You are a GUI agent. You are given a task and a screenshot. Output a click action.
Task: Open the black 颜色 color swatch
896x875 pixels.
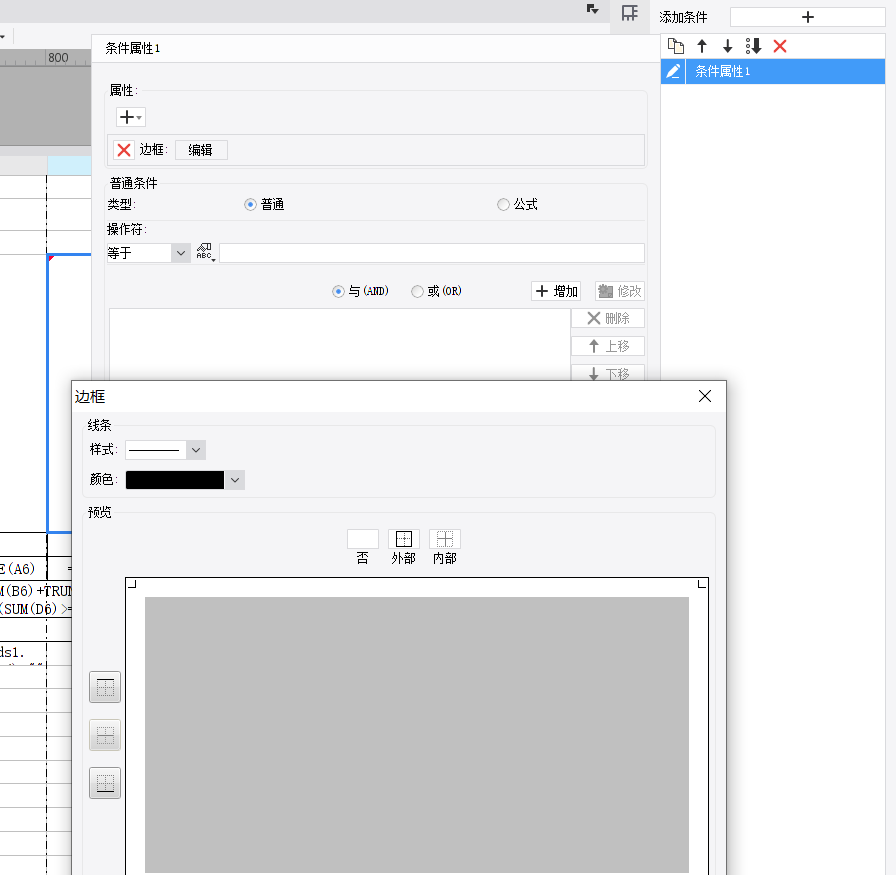coord(175,480)
